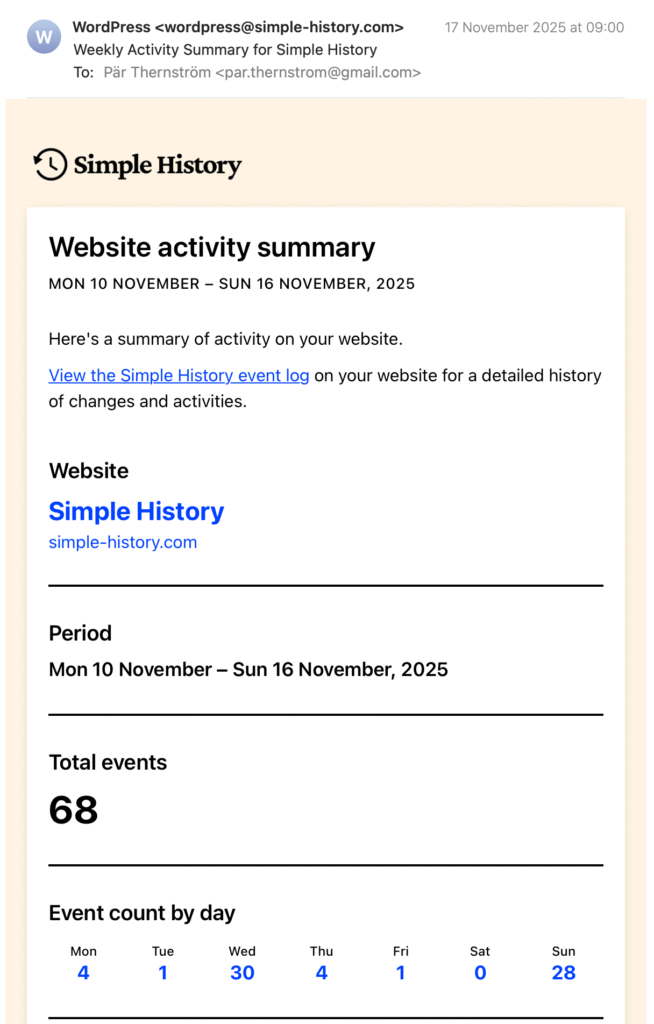Viewport: 654px width, 1024px height.
Task: Click the date range under Period
Action: [248, 669]
